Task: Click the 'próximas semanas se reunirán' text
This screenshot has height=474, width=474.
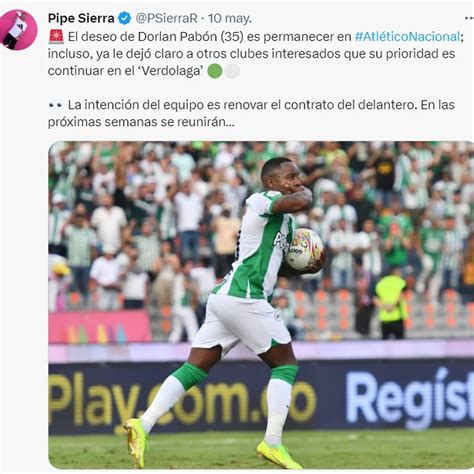Action: (x=141, y=122)
